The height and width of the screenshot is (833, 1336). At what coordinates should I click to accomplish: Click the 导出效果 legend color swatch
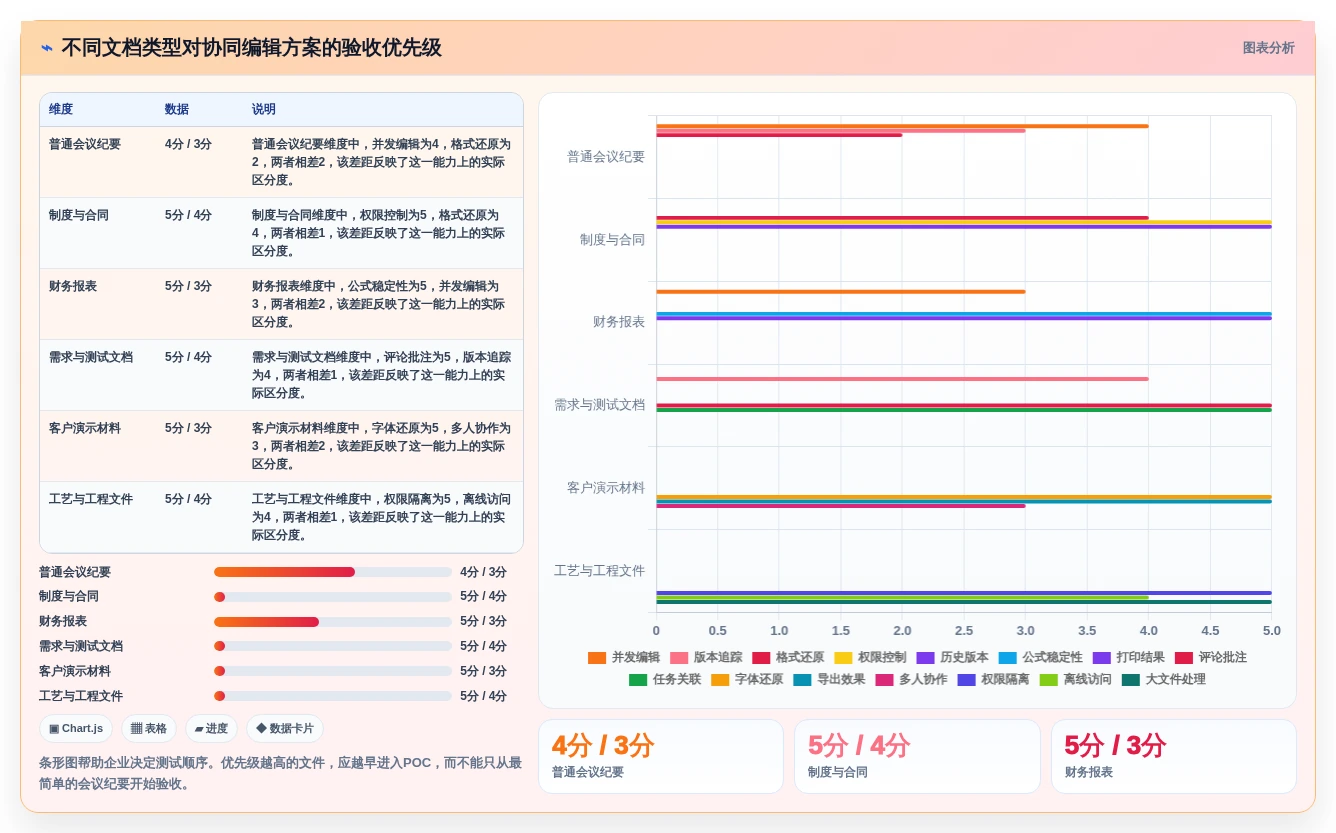pos(802,680)
